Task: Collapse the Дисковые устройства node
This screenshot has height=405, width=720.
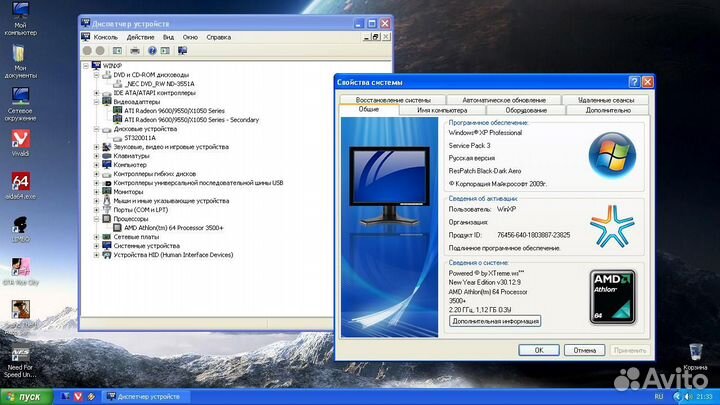Action: coord(96,129)
